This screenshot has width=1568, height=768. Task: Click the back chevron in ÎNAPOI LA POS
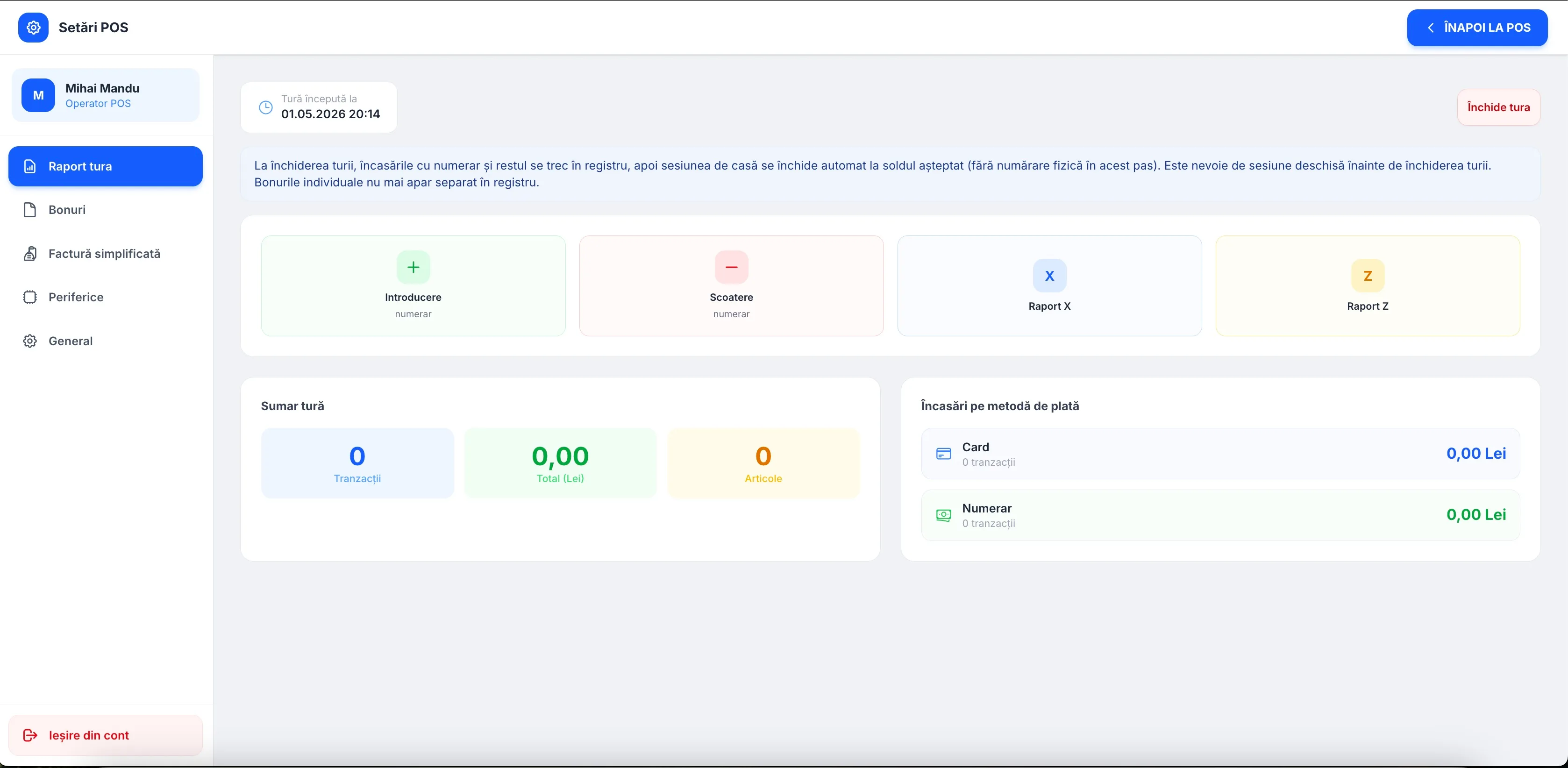pyautogui.click(x=1431, y=28)
